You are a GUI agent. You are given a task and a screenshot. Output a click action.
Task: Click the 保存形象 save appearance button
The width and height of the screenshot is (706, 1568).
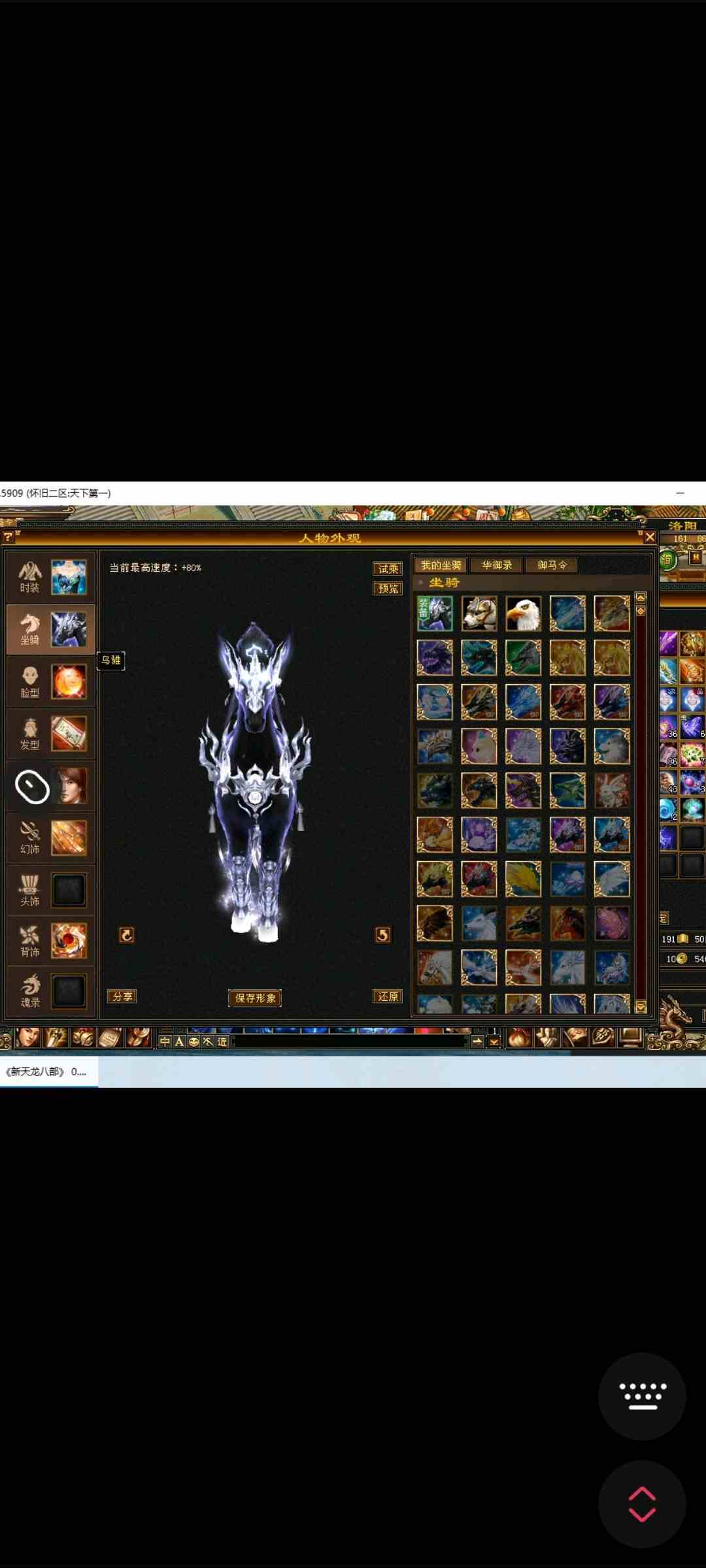click(x=255, y=998)
